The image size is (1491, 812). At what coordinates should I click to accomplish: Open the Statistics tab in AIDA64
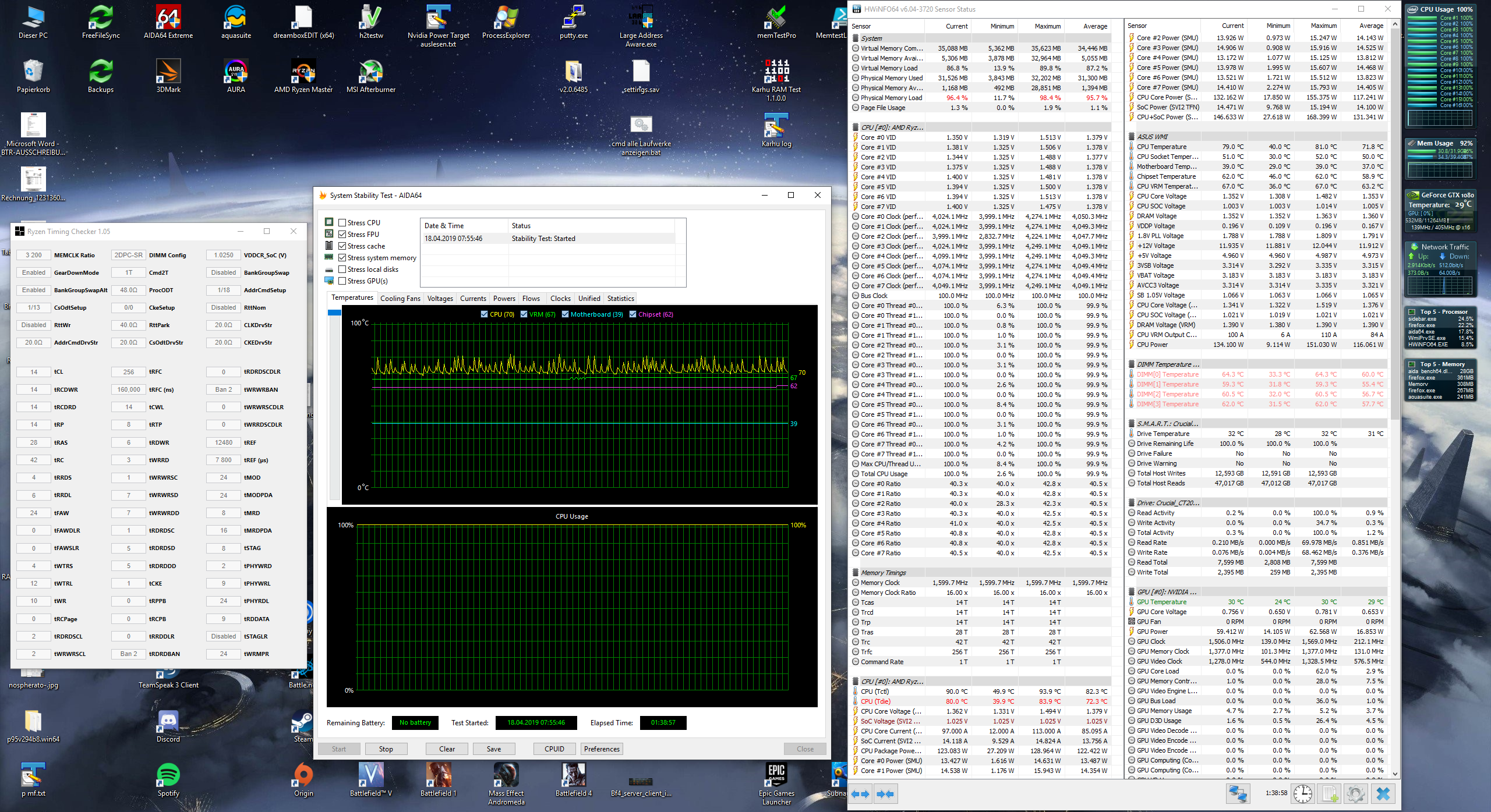[620, 299]
